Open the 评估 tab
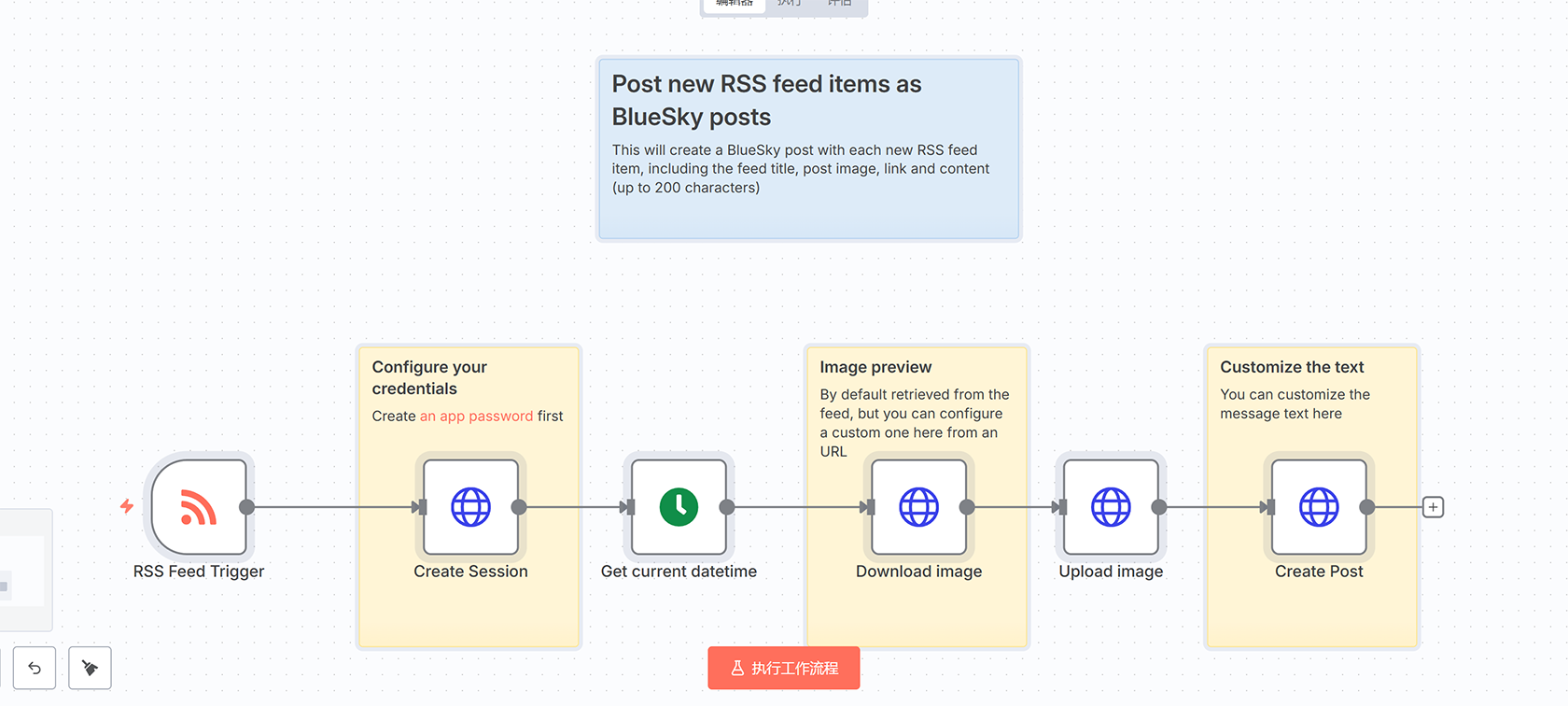Screen dimensions: 1568x706 (x=839, y=4)
